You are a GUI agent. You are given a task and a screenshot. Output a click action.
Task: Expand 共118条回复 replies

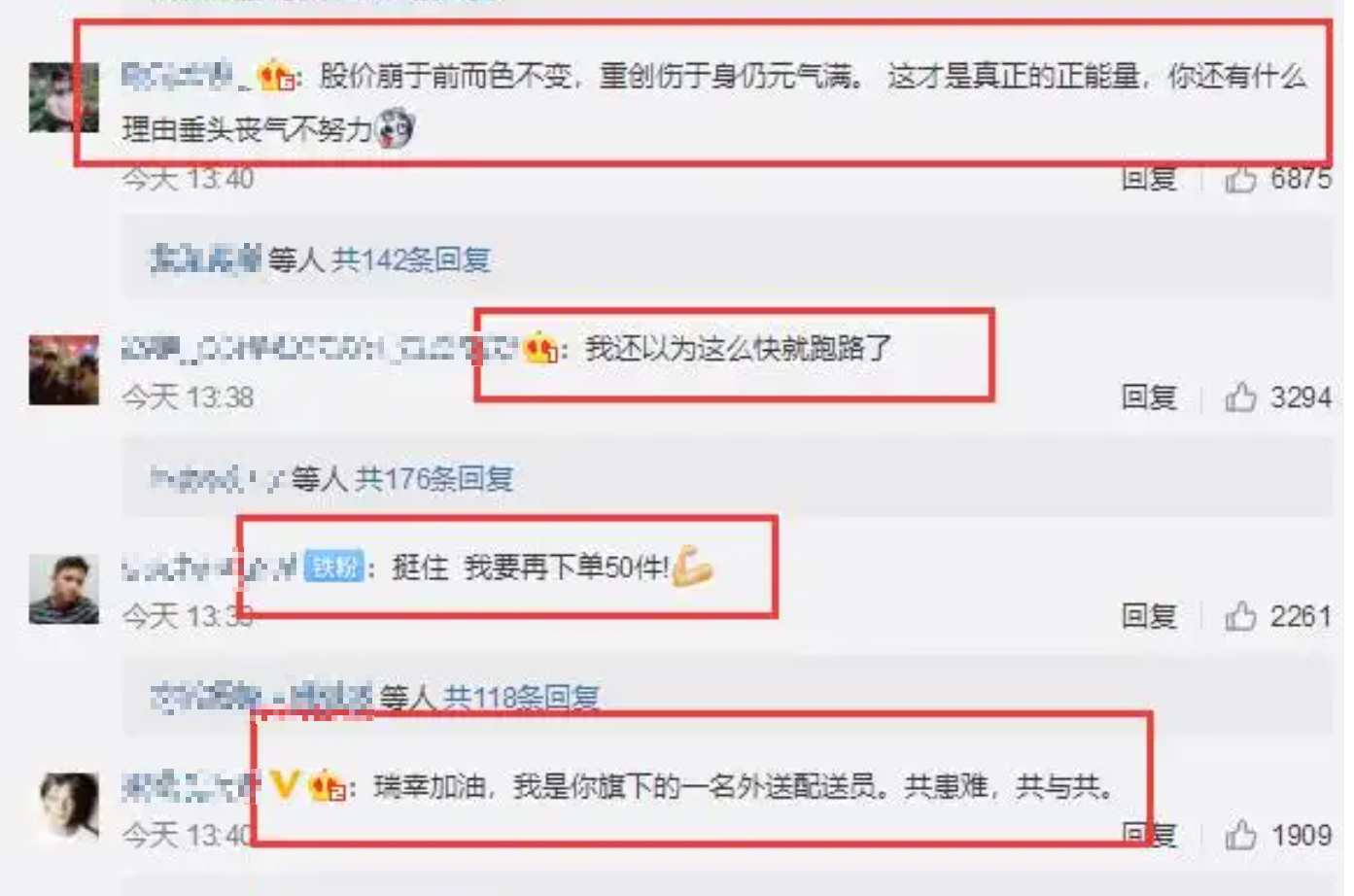tap(521, 697)
